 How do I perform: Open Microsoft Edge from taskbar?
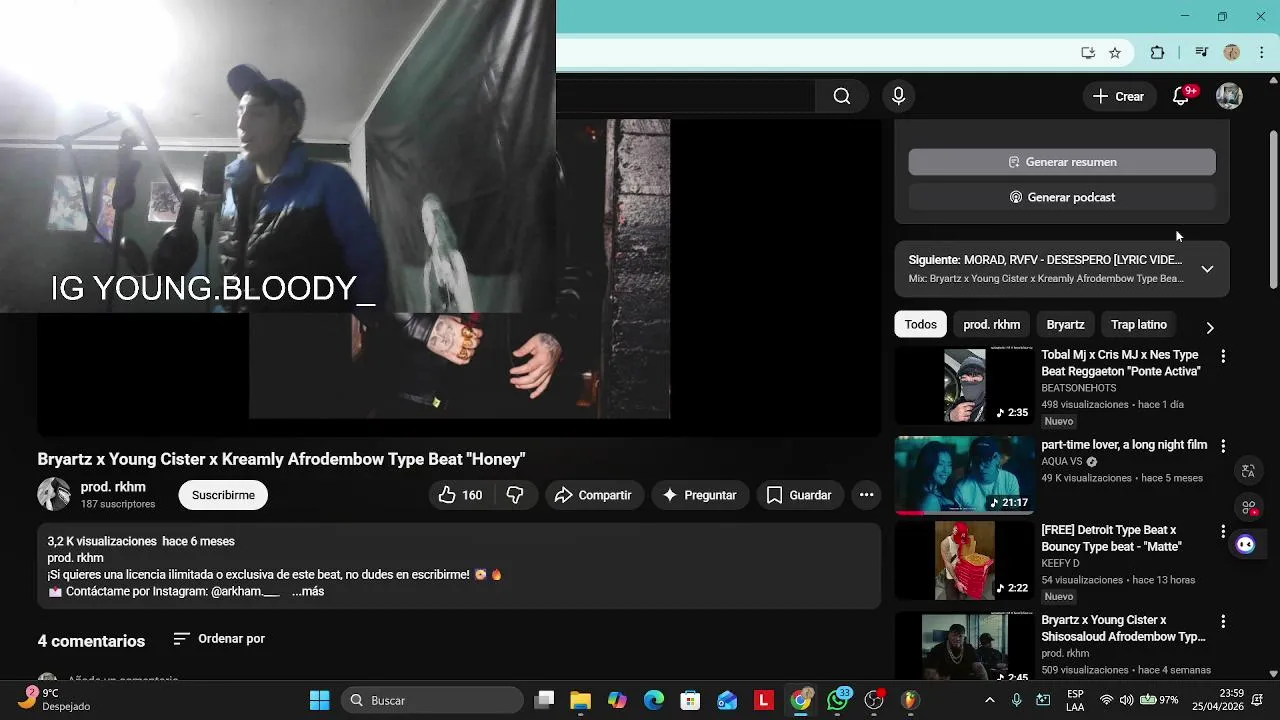tap(653, 700)
